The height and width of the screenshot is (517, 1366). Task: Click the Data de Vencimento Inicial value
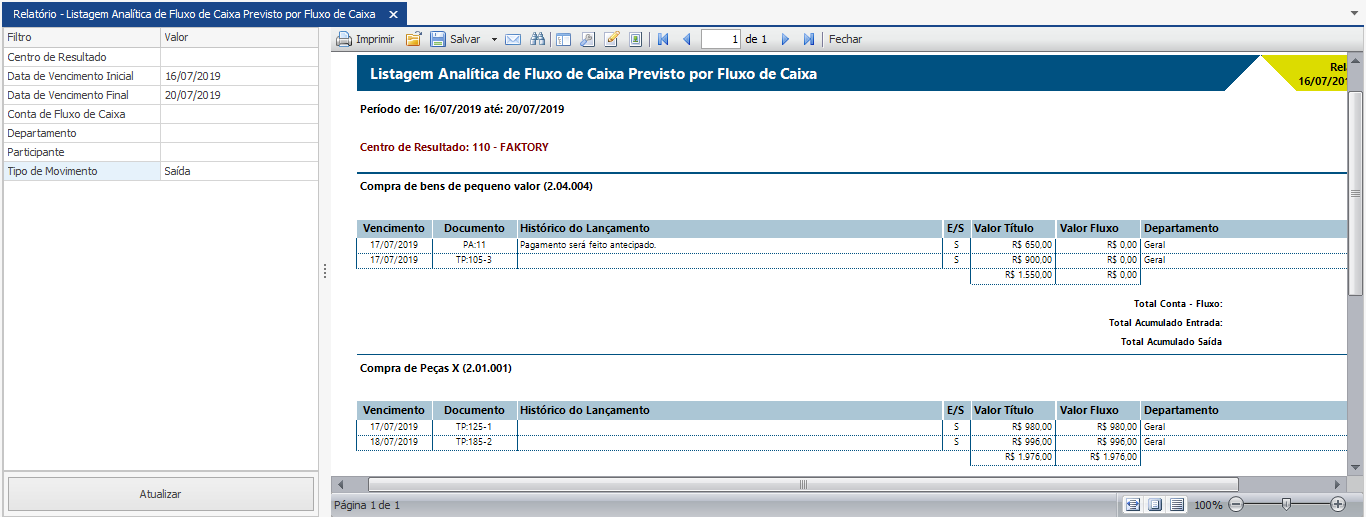tap(238, 76)
